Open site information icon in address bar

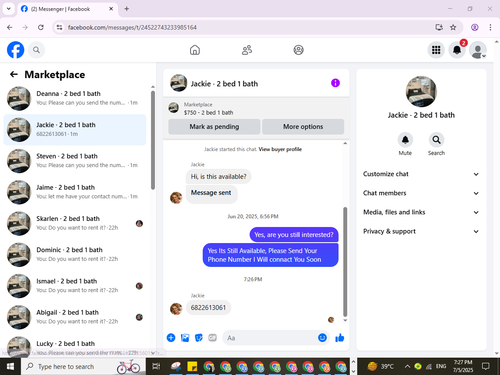click(59, 27)
